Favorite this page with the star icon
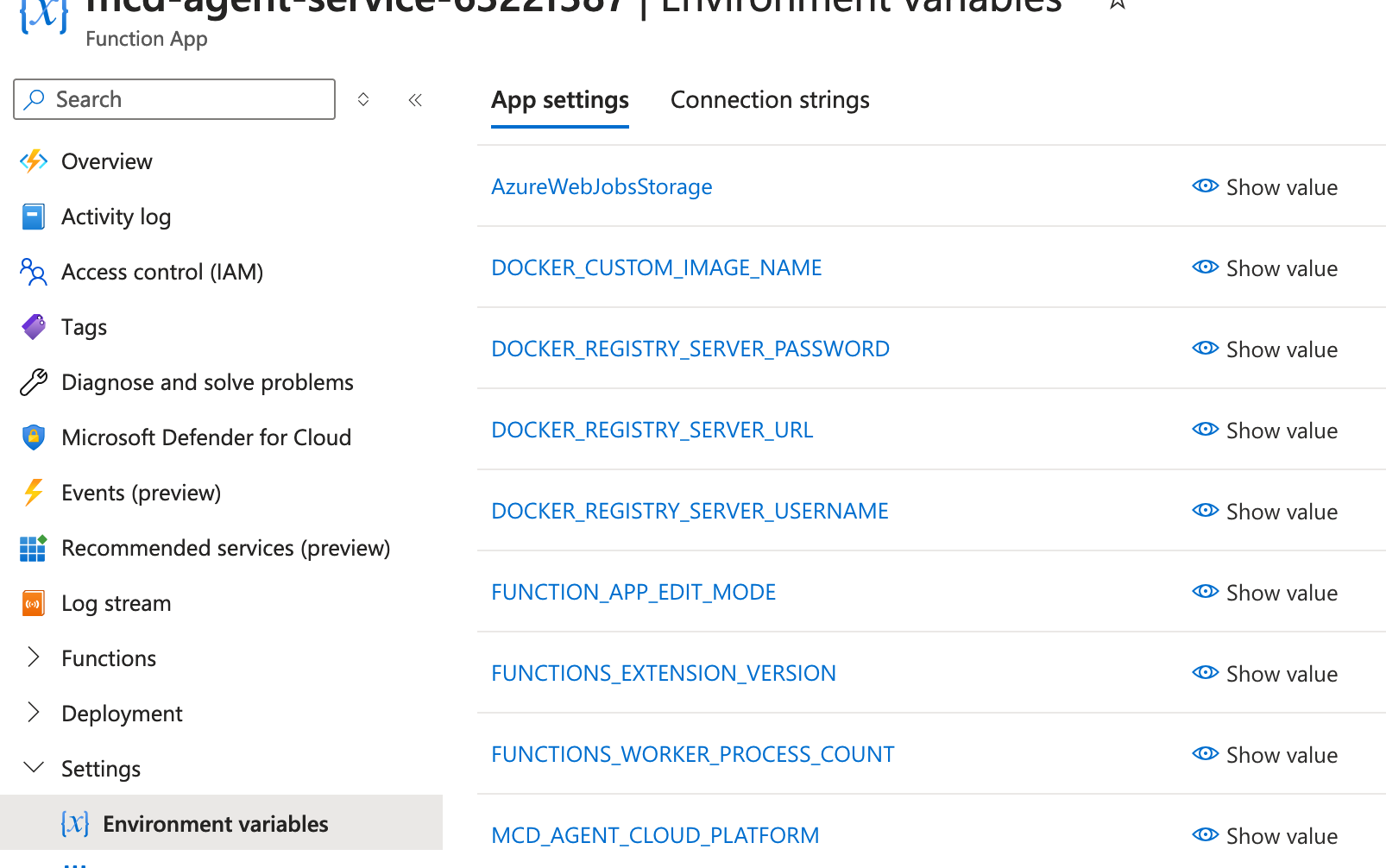Viewport: 1386px width, 868px height. coord(1118,4)
